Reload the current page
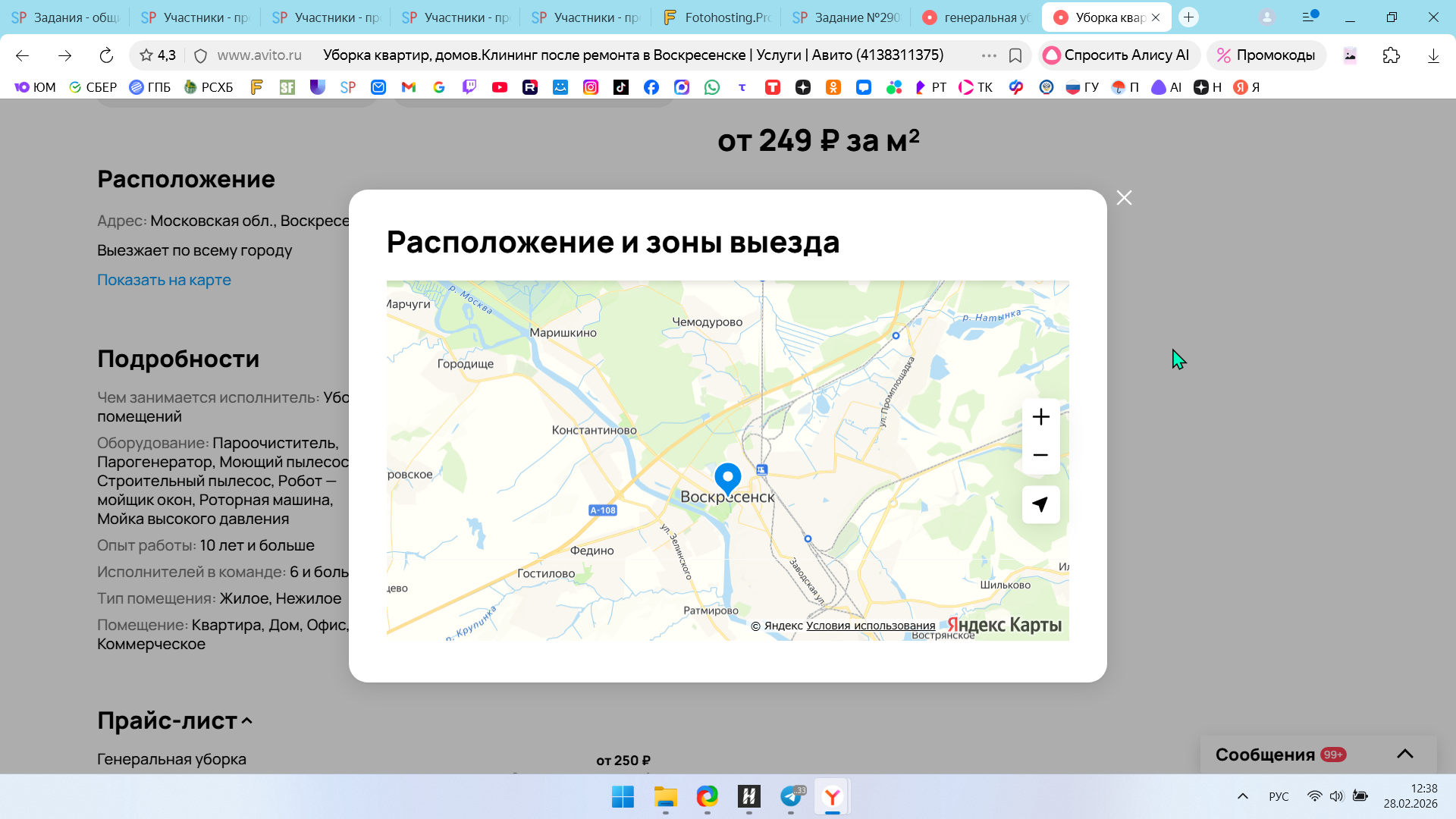 click(x=106, y=55)
